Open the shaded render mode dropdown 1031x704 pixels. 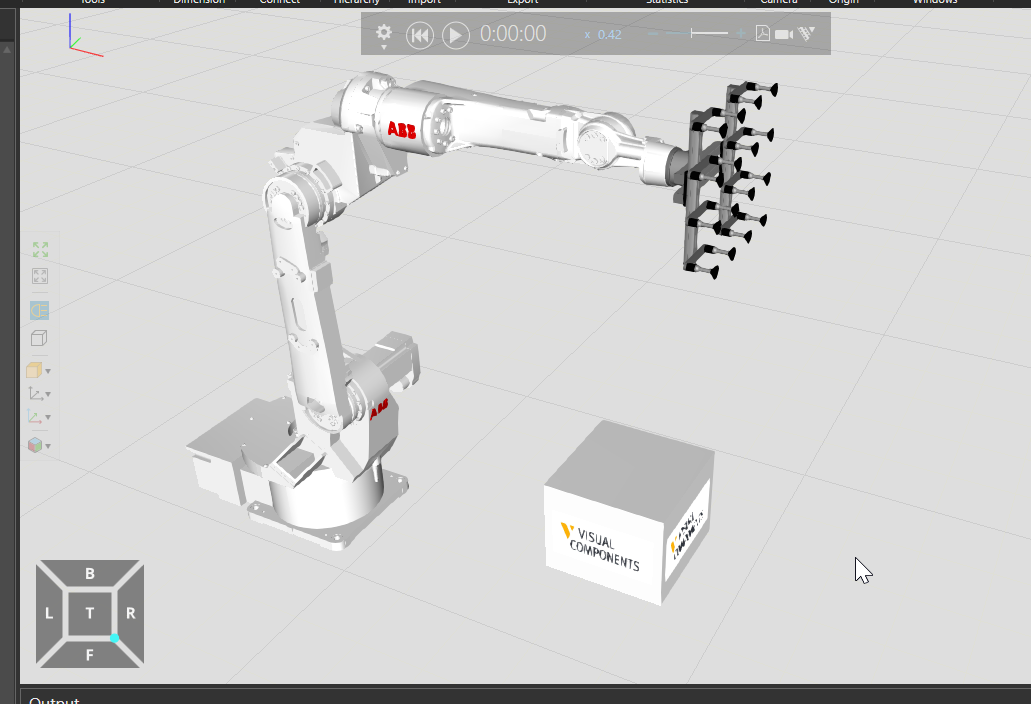[38, 371]
